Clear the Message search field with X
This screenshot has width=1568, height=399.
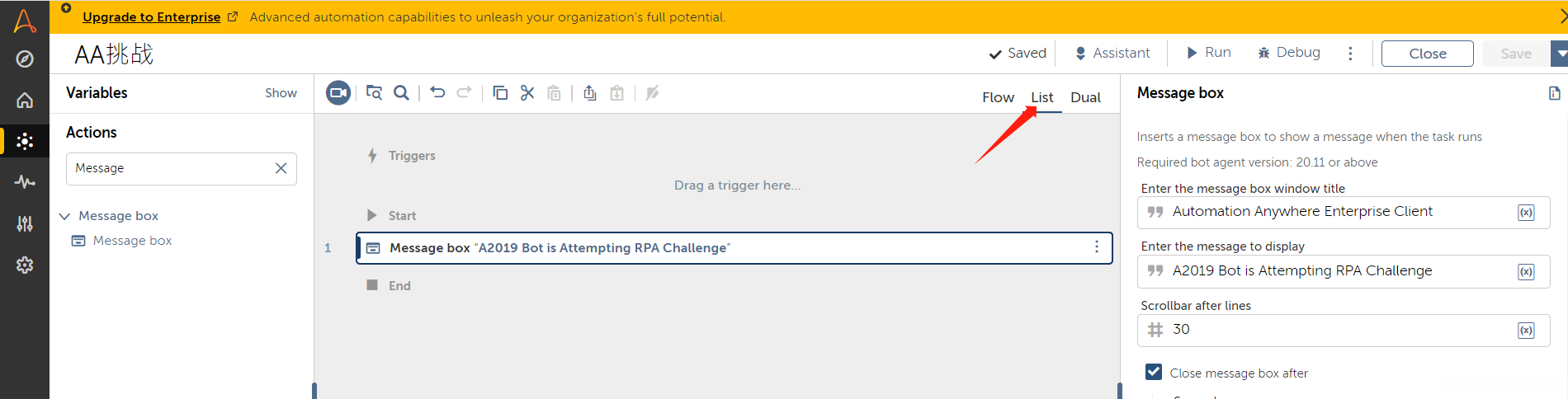(x=281, y=168)
